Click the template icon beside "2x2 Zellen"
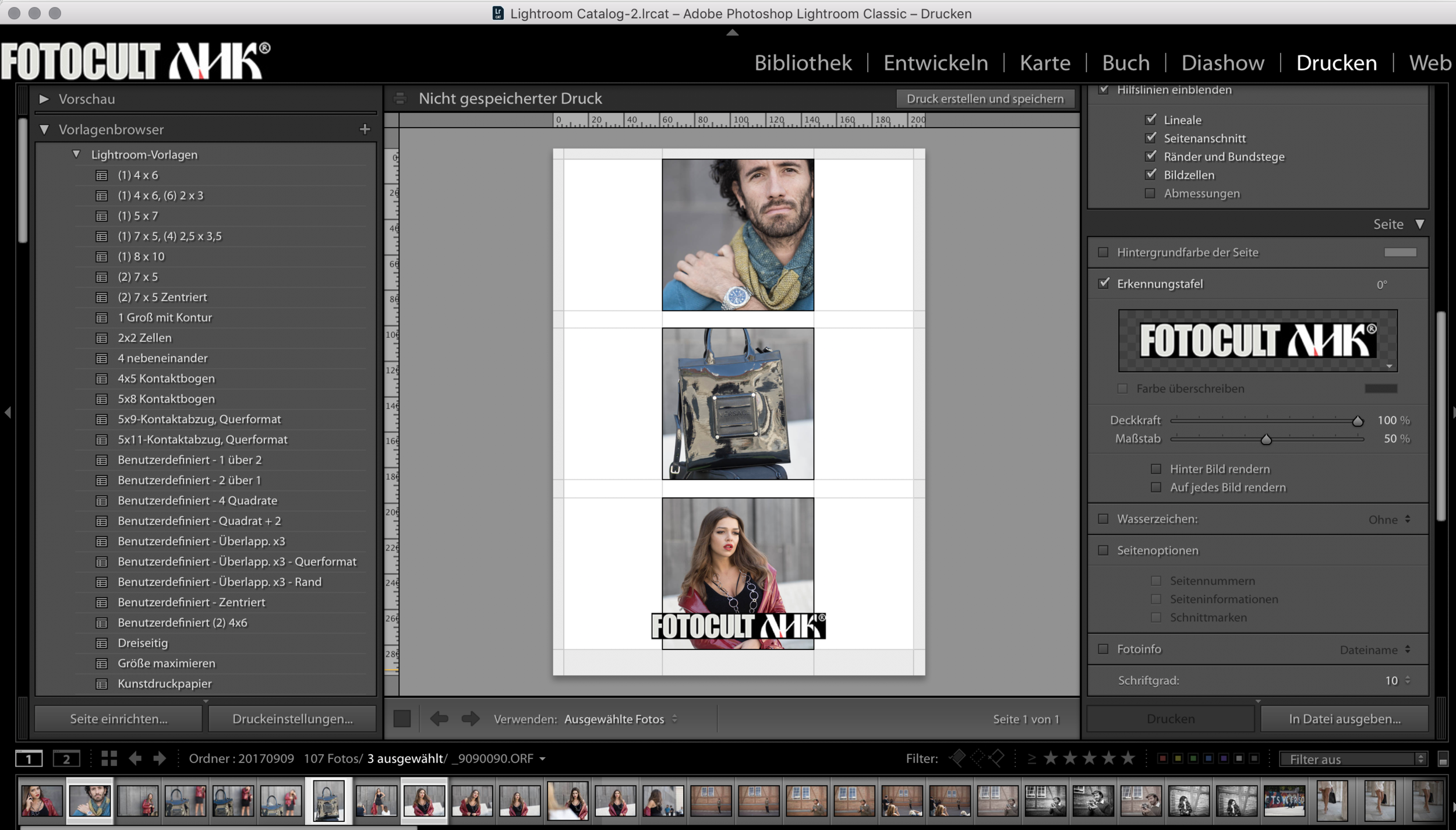Screen dimensions: 1456x830 [102, 338]
